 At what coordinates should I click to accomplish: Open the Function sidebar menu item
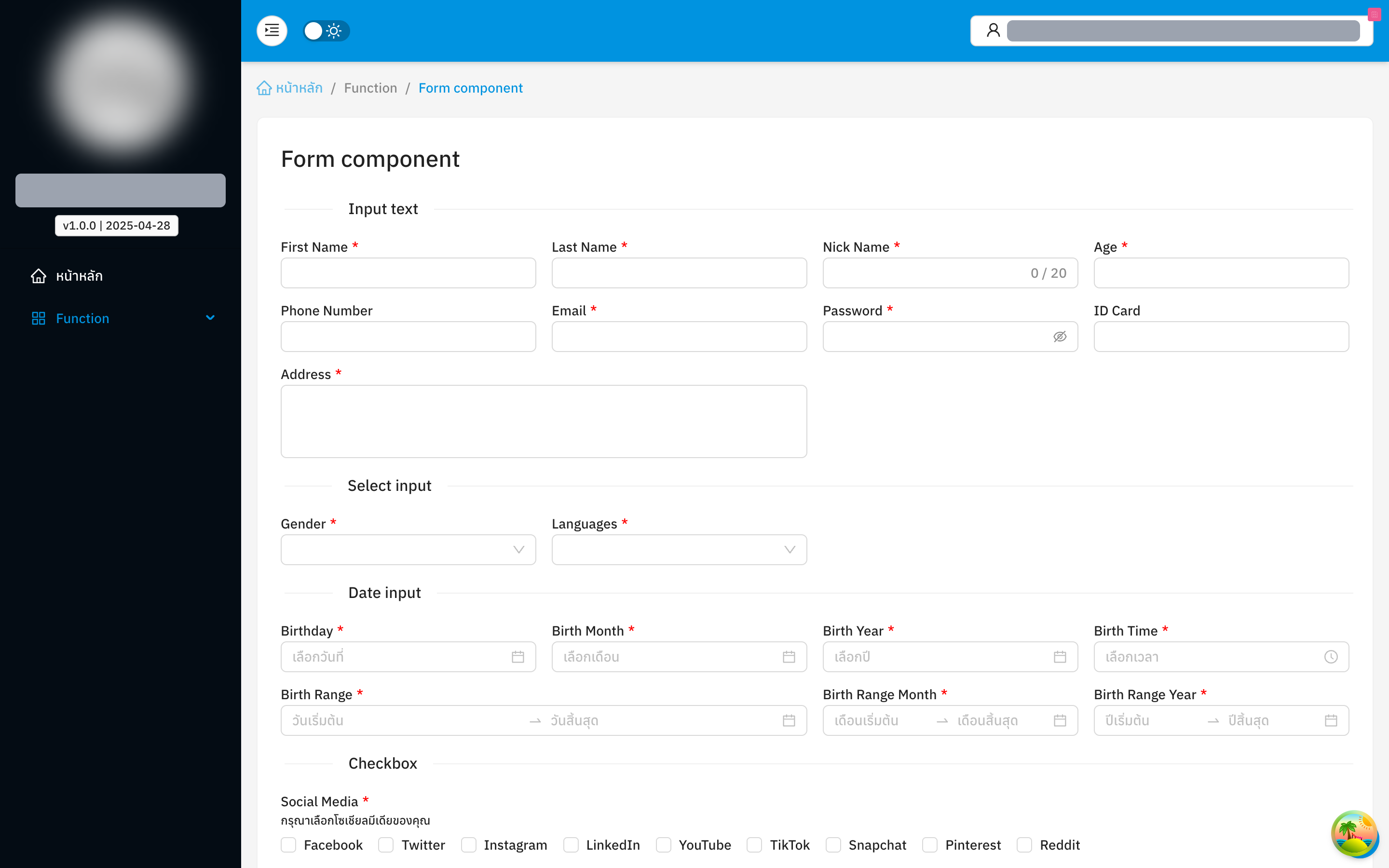pos(121,319)
